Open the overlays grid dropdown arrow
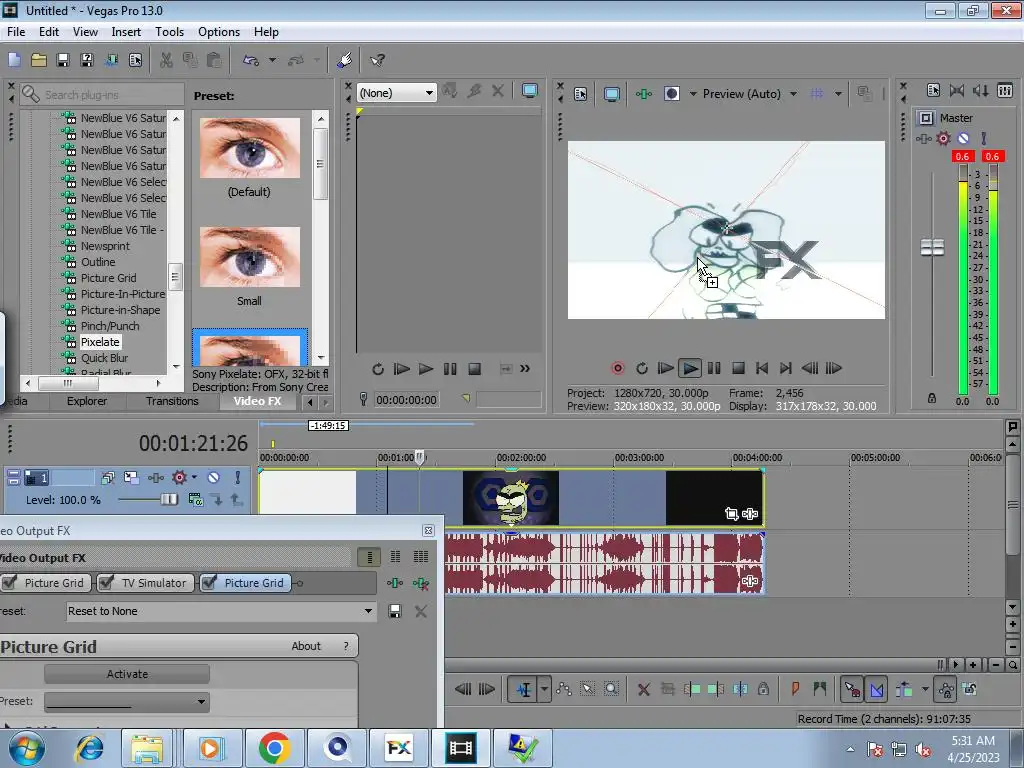This screenshot has height=768, width=1024. [x=838, y=94]
